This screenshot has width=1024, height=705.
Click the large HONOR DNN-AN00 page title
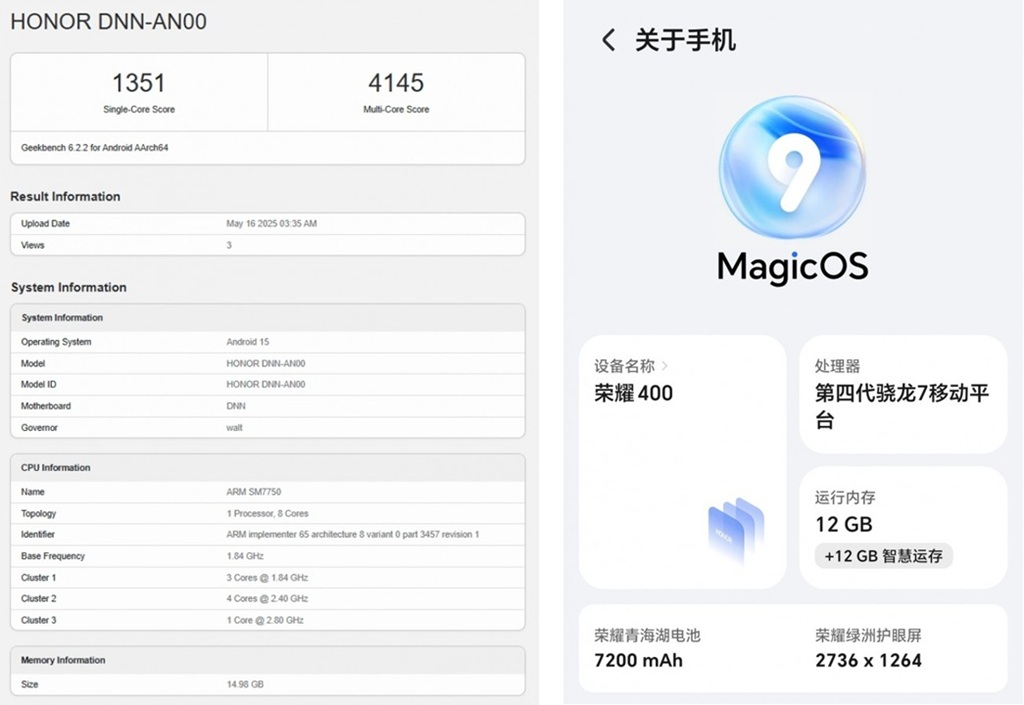point(108,22)
